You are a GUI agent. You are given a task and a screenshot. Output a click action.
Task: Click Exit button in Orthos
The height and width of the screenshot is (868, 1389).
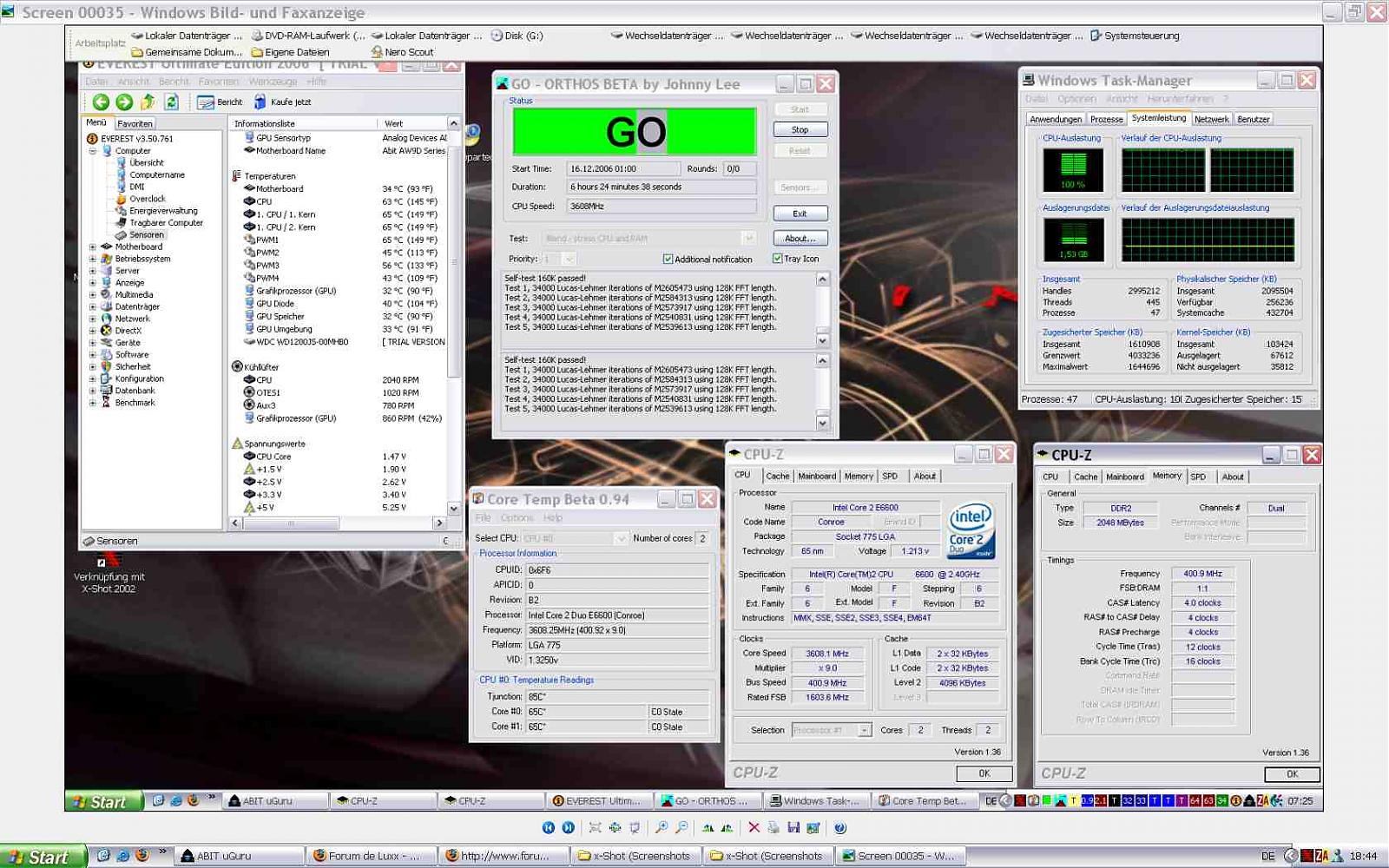click(800, 214)
